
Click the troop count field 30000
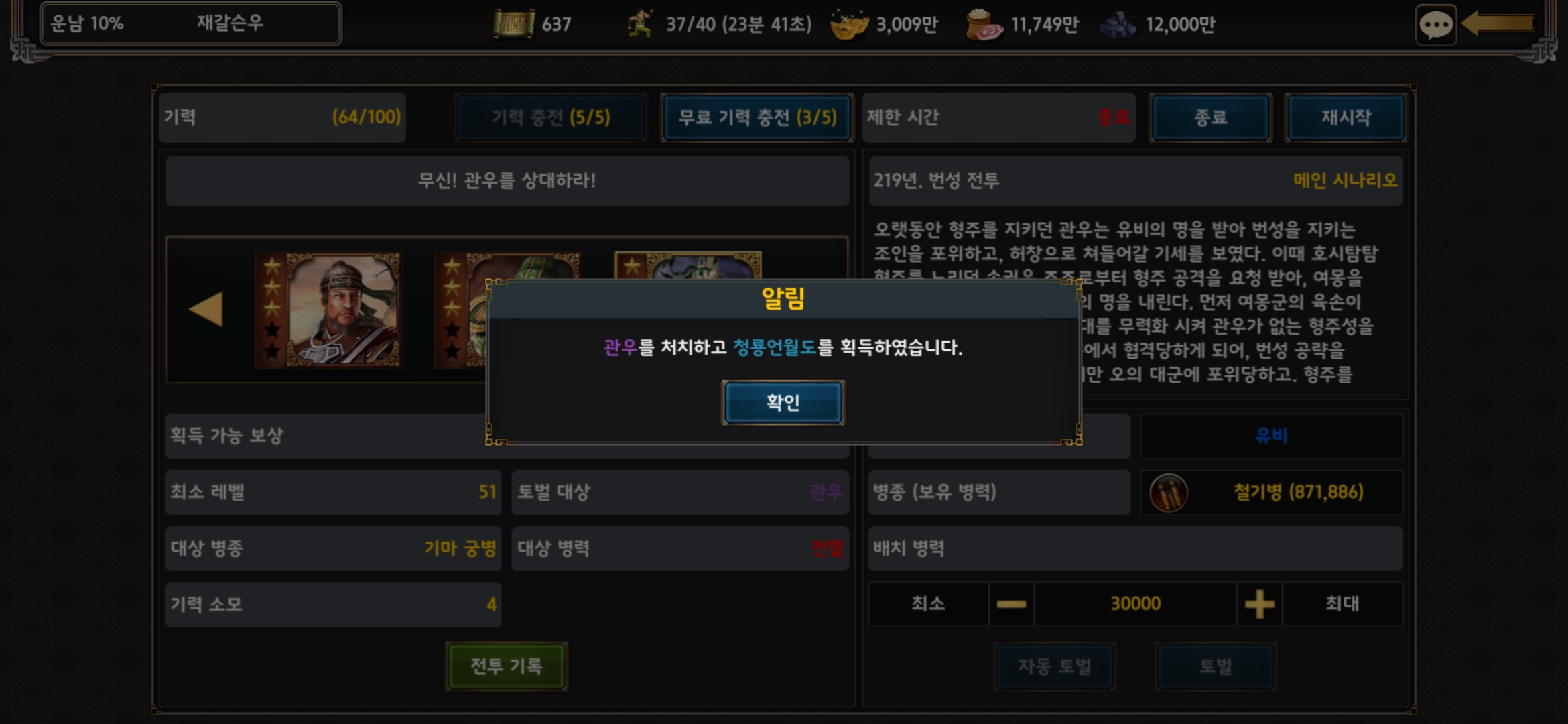[x=1136, y=604]
